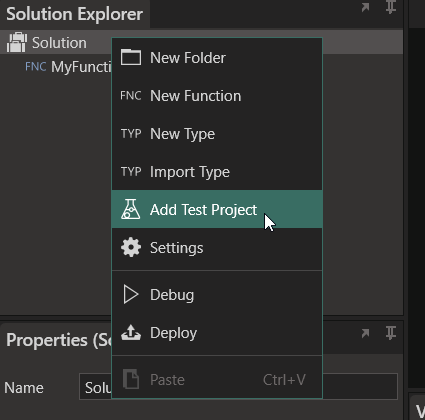
Task: Click the TYP icon beside Import Type
Action: coord(131,172)
